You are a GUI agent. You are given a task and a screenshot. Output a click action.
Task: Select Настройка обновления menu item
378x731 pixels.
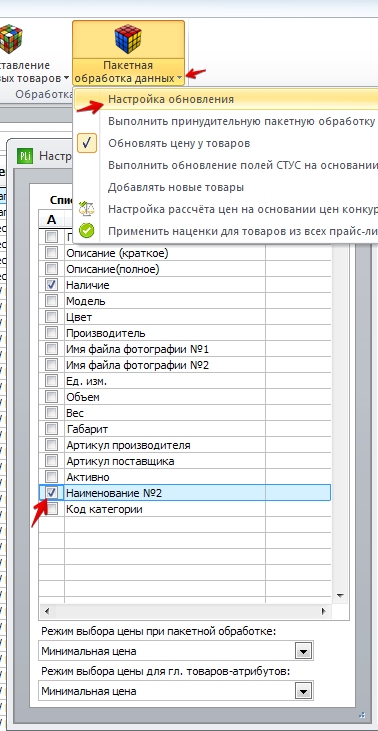[171, 99]
